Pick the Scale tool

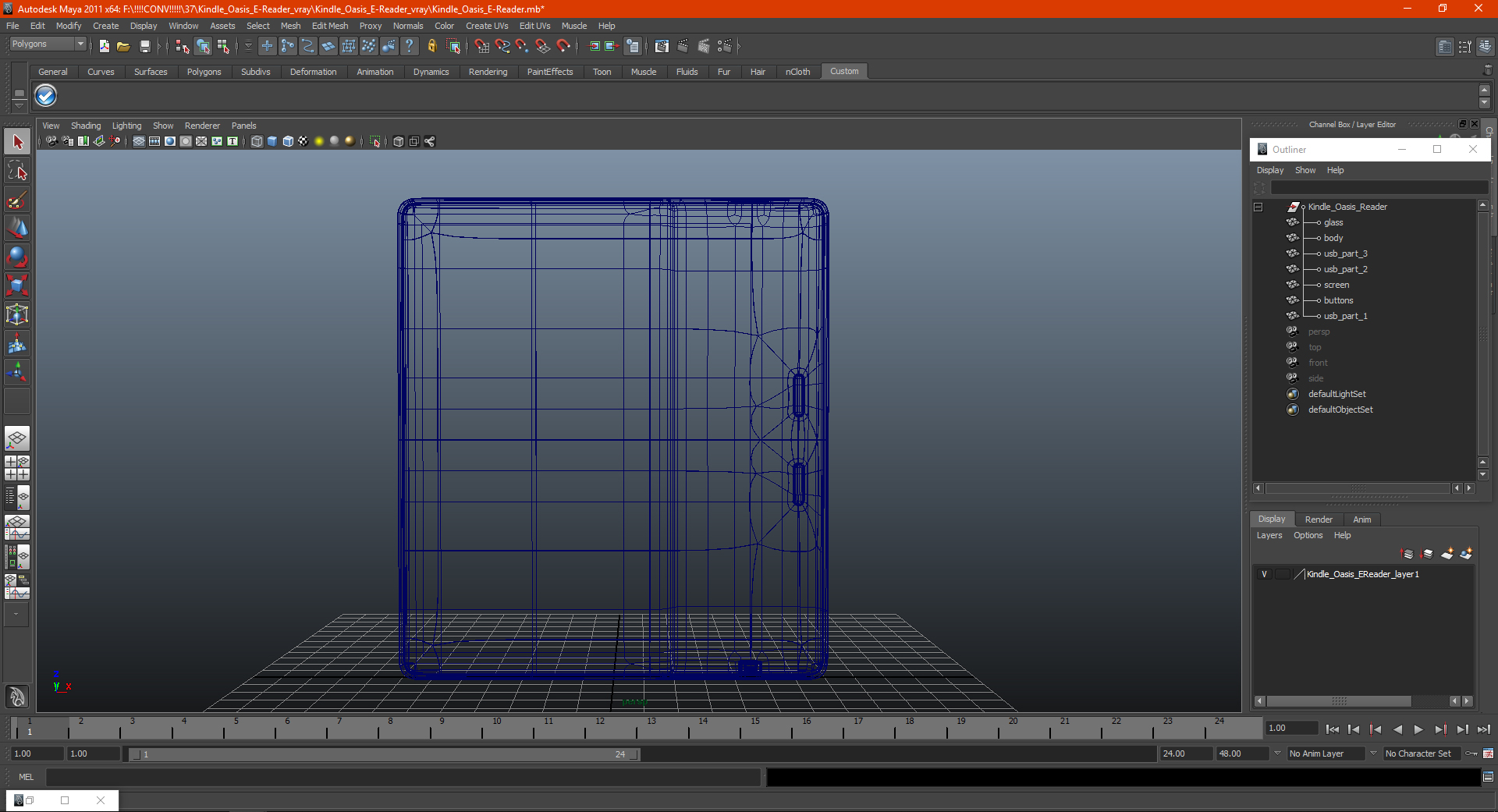(x=17, y=285)
